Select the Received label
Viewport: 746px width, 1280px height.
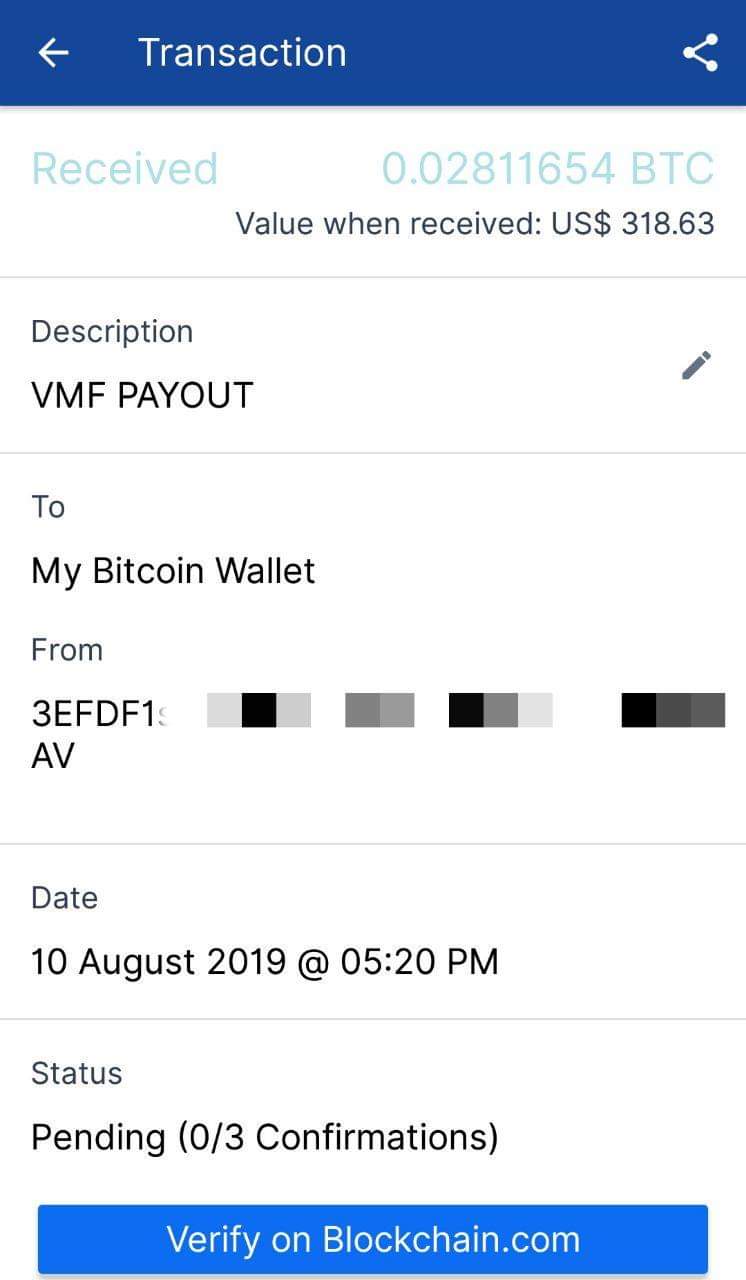pyautogui.click(x=125, y=169)
